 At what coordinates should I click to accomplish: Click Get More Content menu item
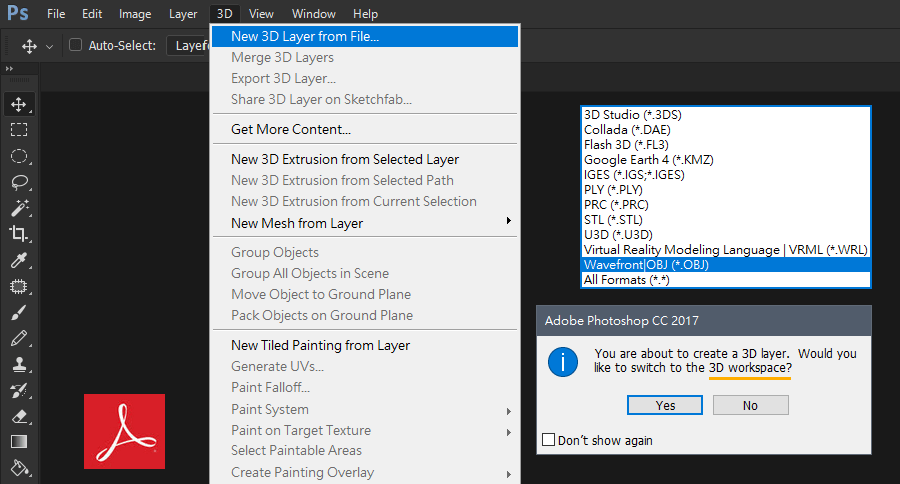click(365, 129)
